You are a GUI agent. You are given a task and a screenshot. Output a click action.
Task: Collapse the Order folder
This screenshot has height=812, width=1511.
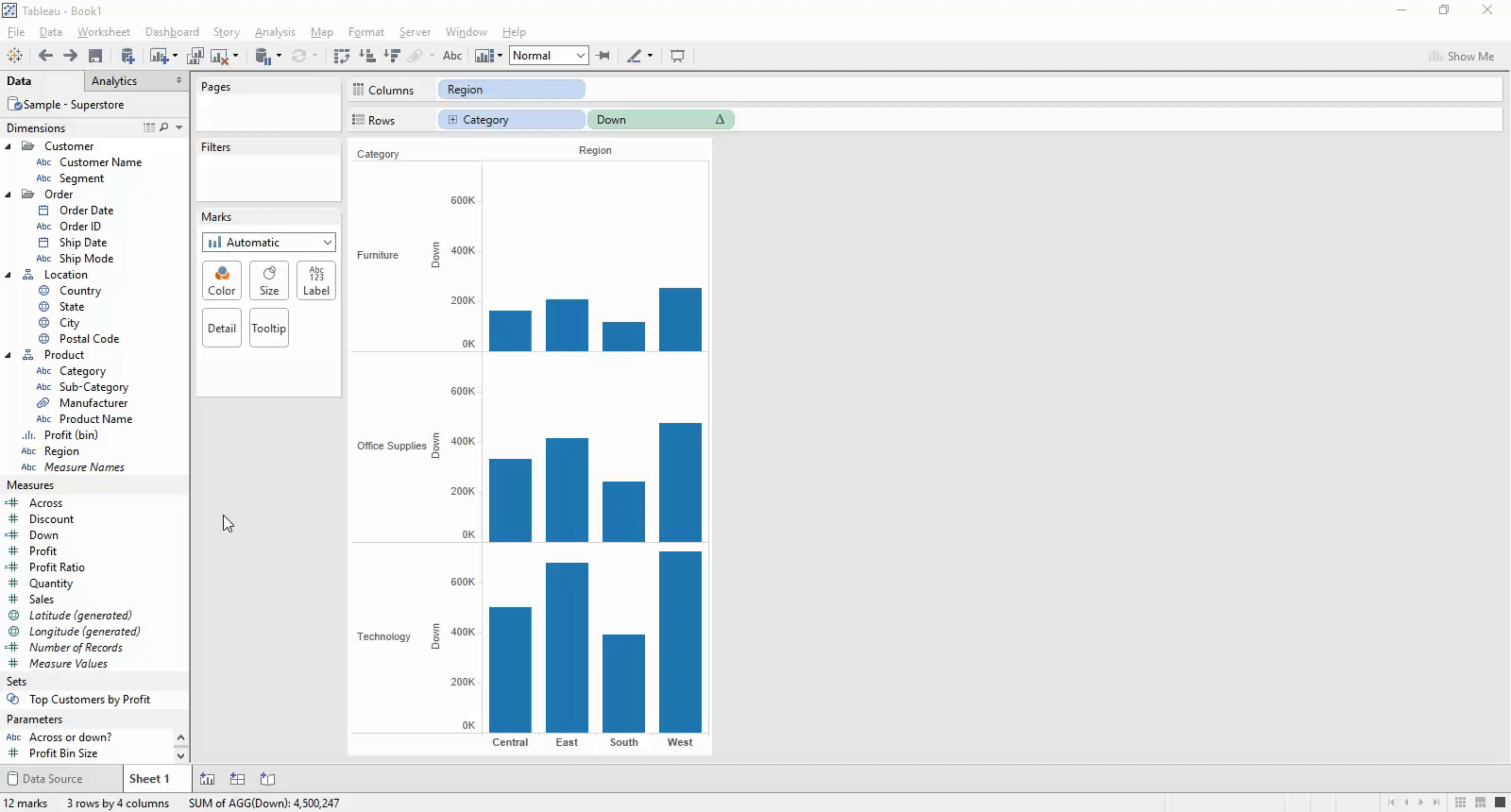click(8, 195)
